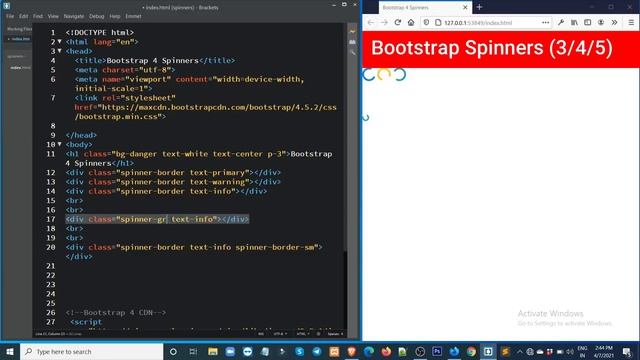Open the Find menu in Brackets
This screenshot has width=640, height=360.
pos(38,16)
